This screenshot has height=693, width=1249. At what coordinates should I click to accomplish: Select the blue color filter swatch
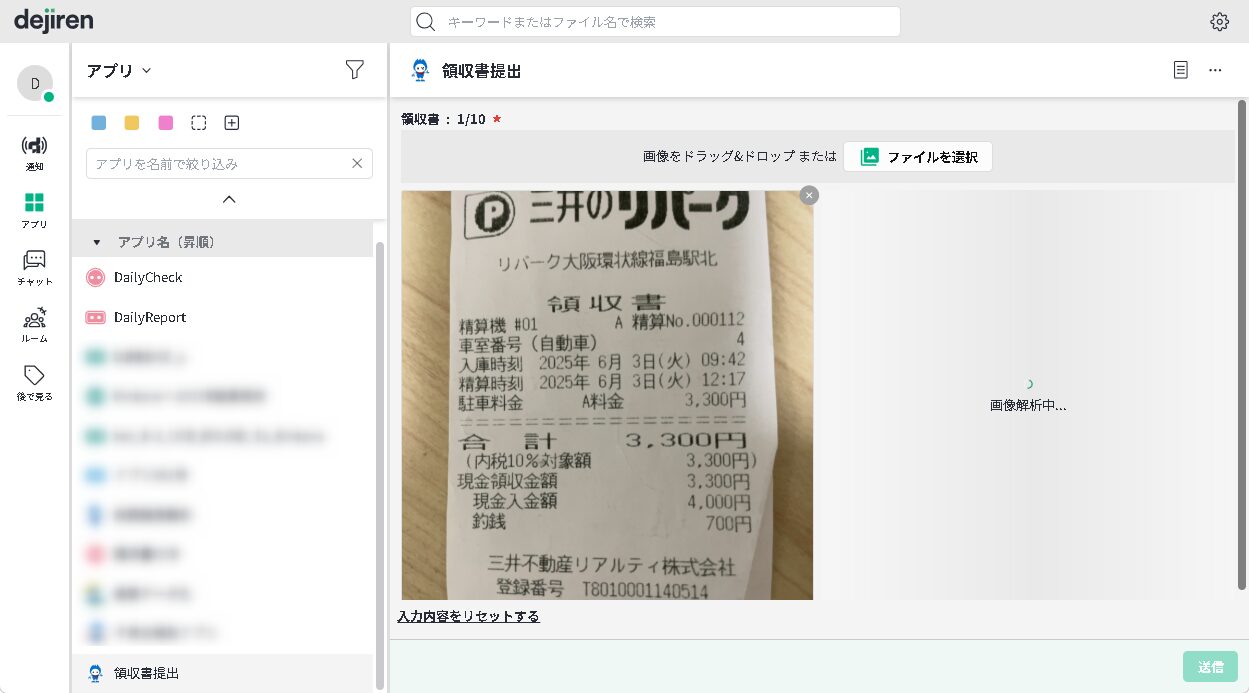(x=99, y=123)
